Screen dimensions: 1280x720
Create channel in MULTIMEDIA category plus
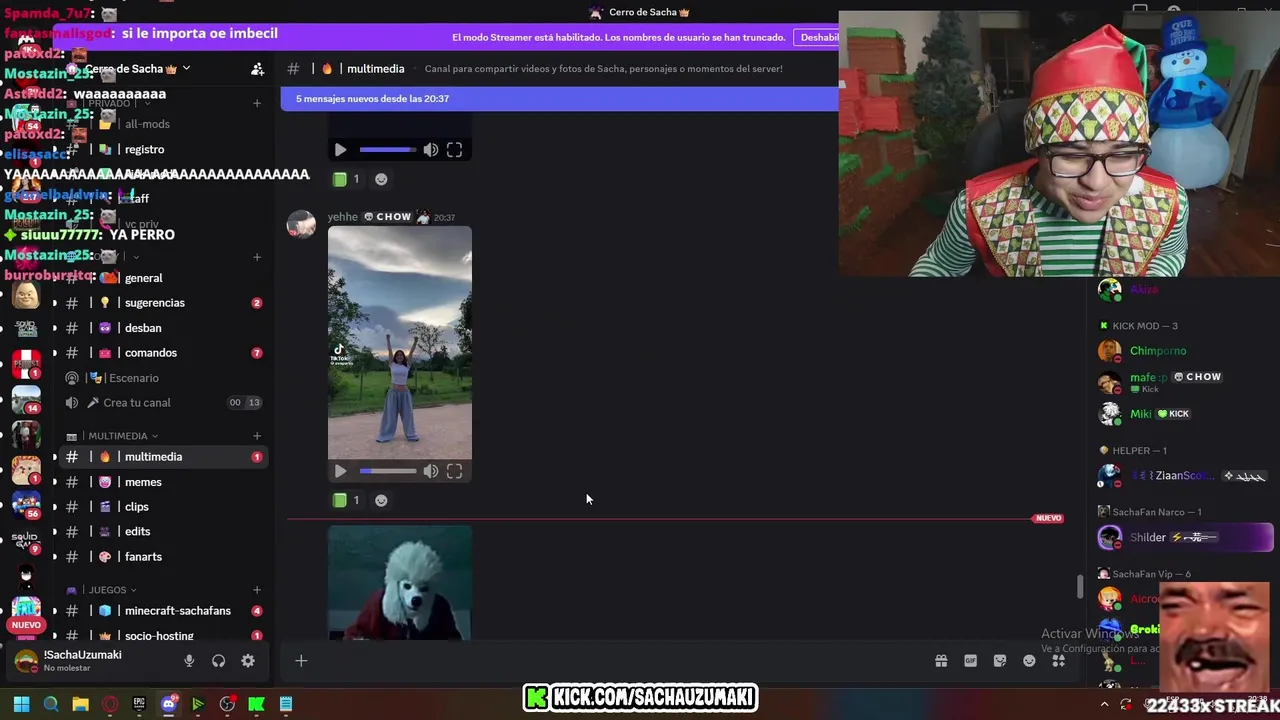(257, 436)
